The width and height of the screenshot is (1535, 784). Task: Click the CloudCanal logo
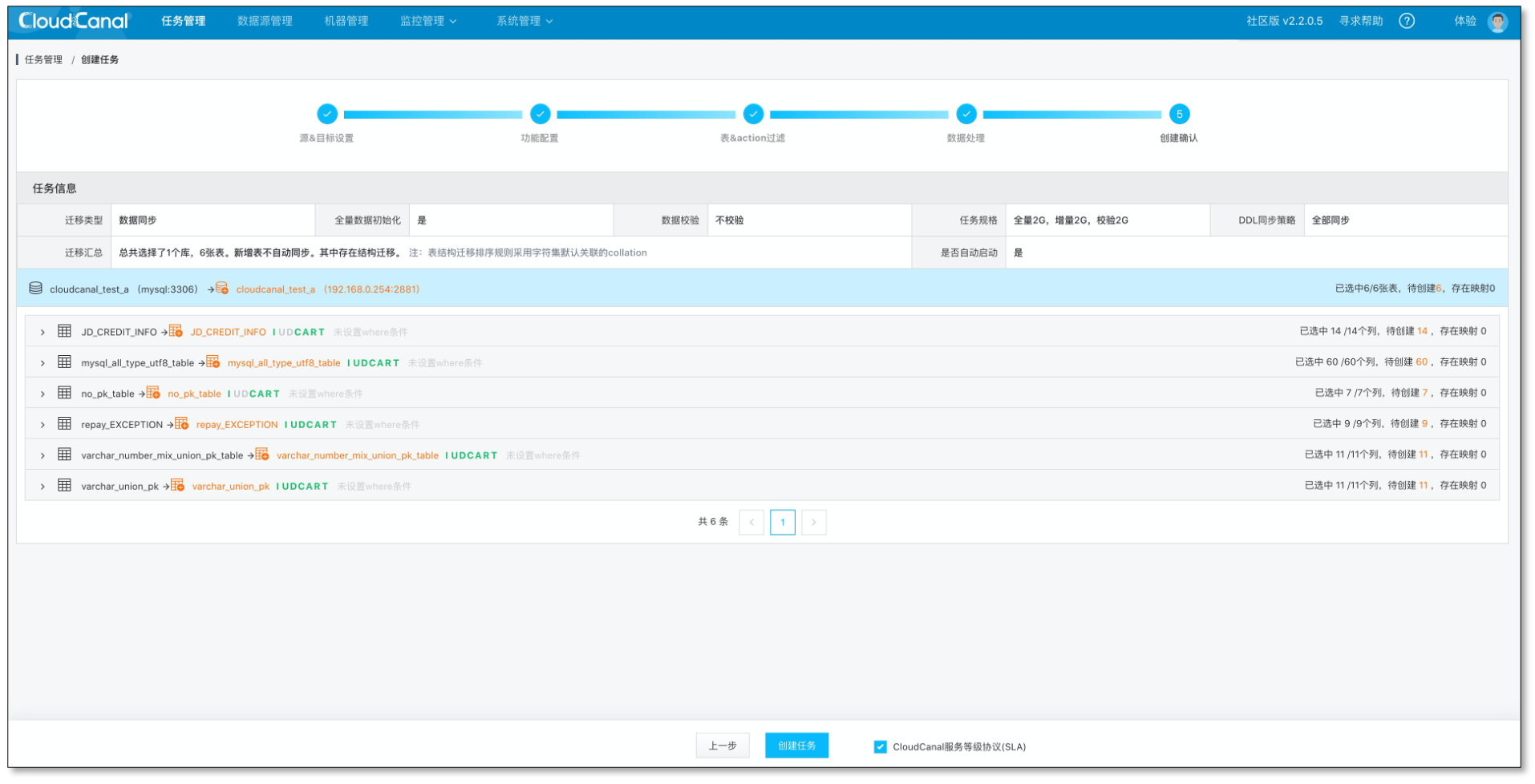(73, 21)
